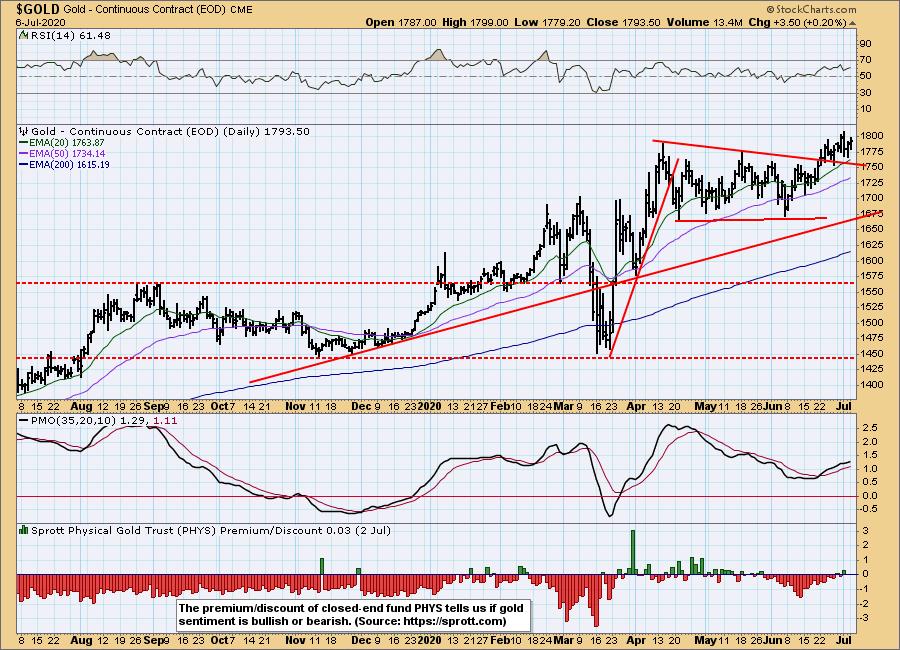Click the black line marker before PMO(35,20,10)
Screen dimensions: 900x650
coord(24,421)
